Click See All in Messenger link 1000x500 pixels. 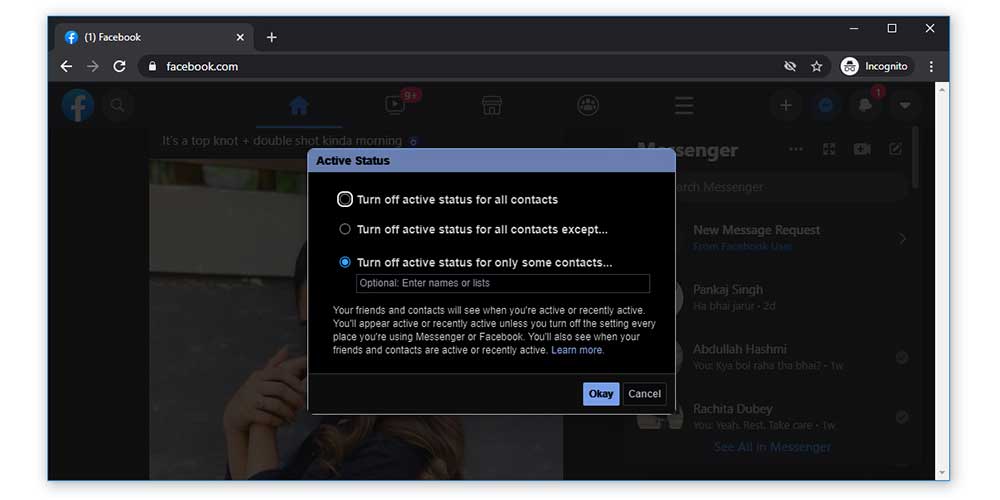[772, 447]
